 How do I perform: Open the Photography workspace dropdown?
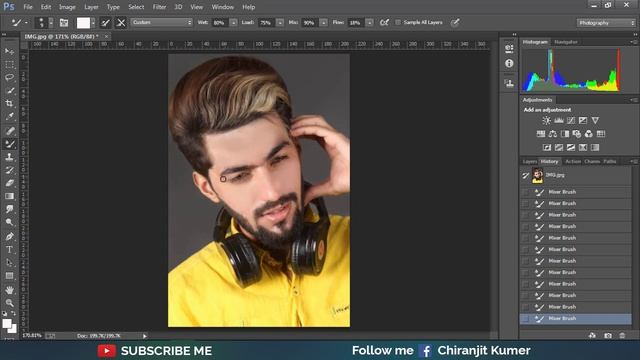(x=606, y=23)
